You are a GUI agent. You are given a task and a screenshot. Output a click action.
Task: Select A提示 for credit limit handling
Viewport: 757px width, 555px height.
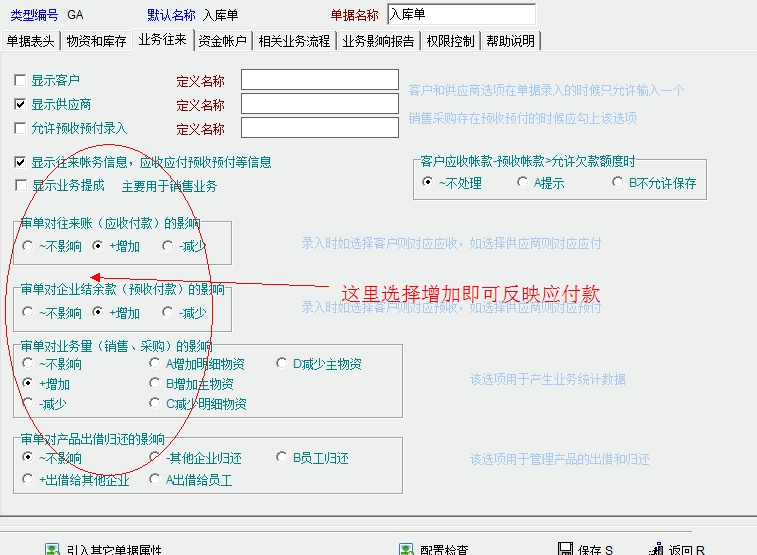tap(523, 183)
